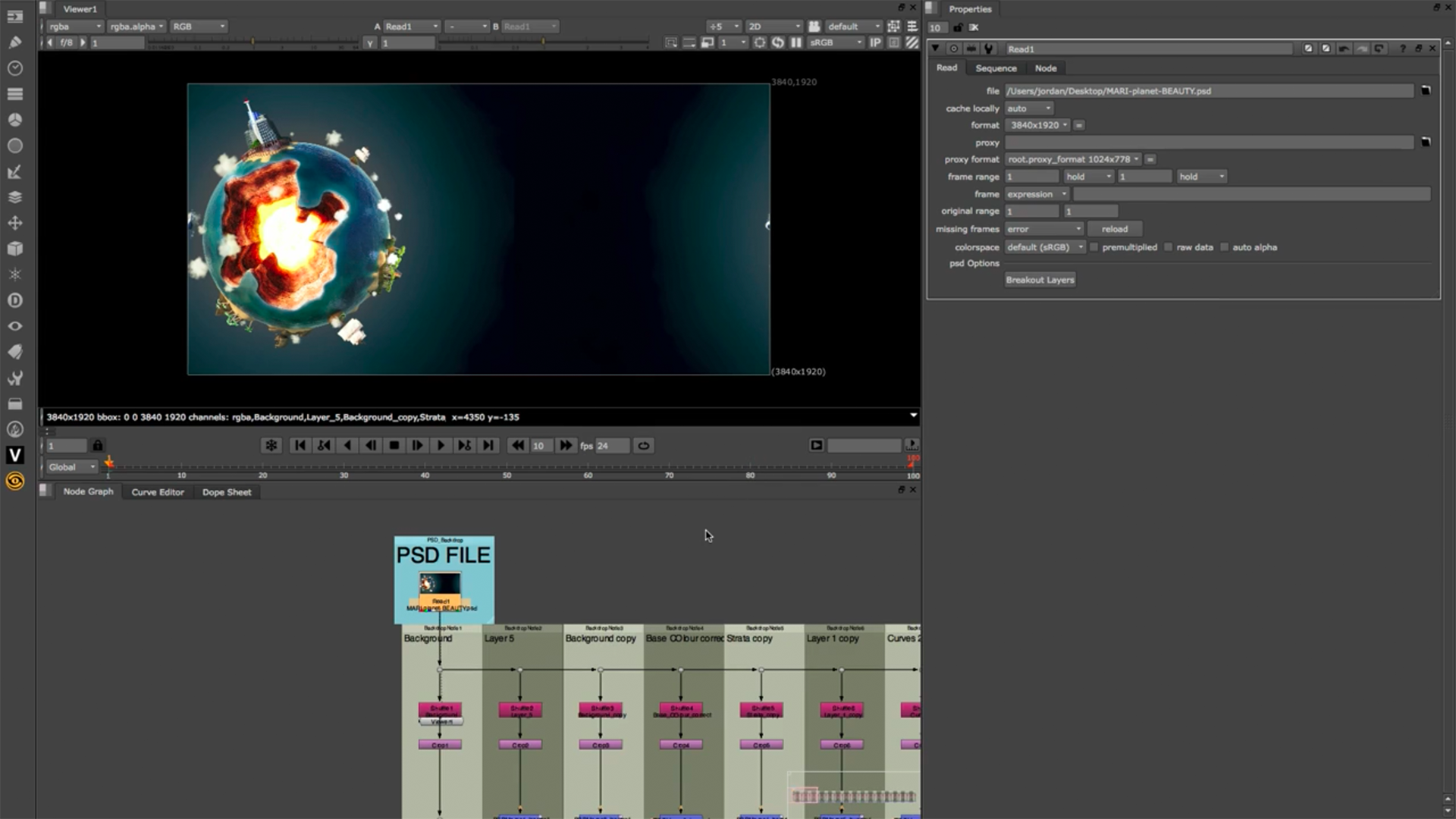
Task: Toggle the playback loop mode icon
Action: 644,446
